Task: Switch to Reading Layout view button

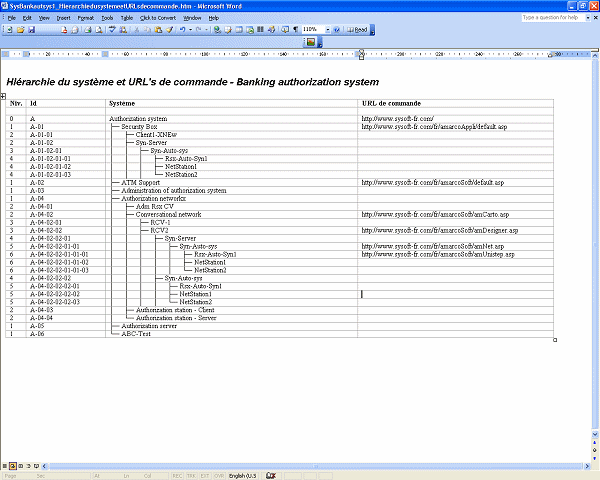Action: pos(36,466)
